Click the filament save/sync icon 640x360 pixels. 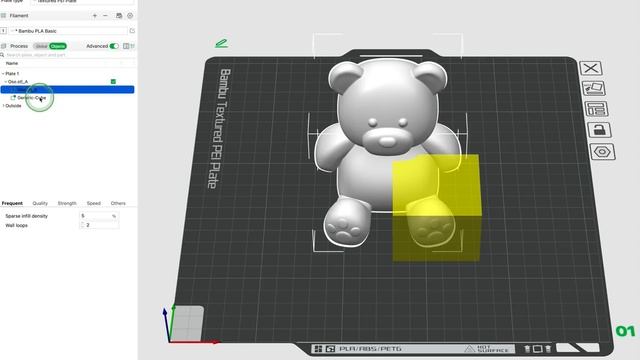[119, 16]
